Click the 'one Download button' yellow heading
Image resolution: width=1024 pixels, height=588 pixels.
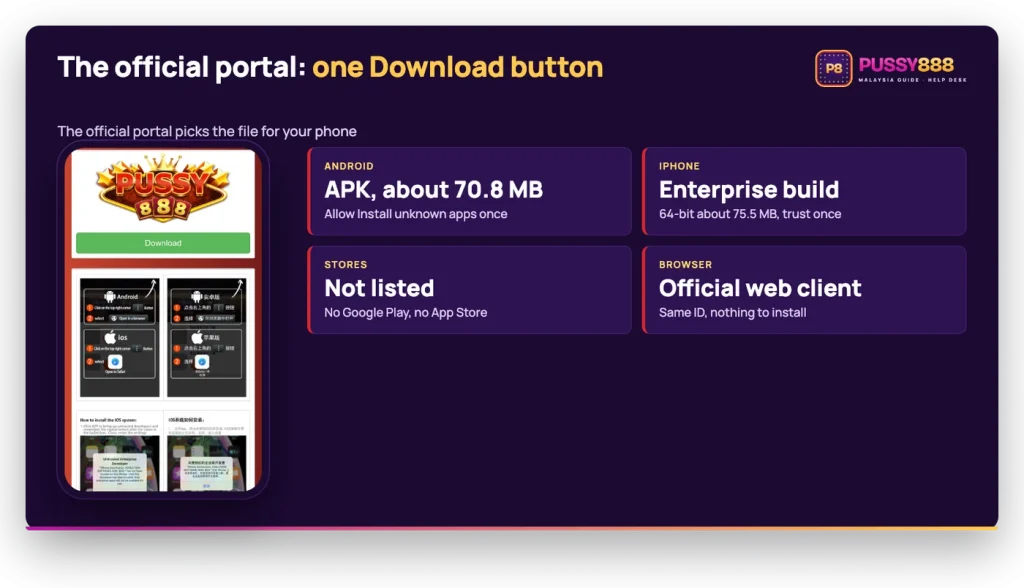[458, 67]
